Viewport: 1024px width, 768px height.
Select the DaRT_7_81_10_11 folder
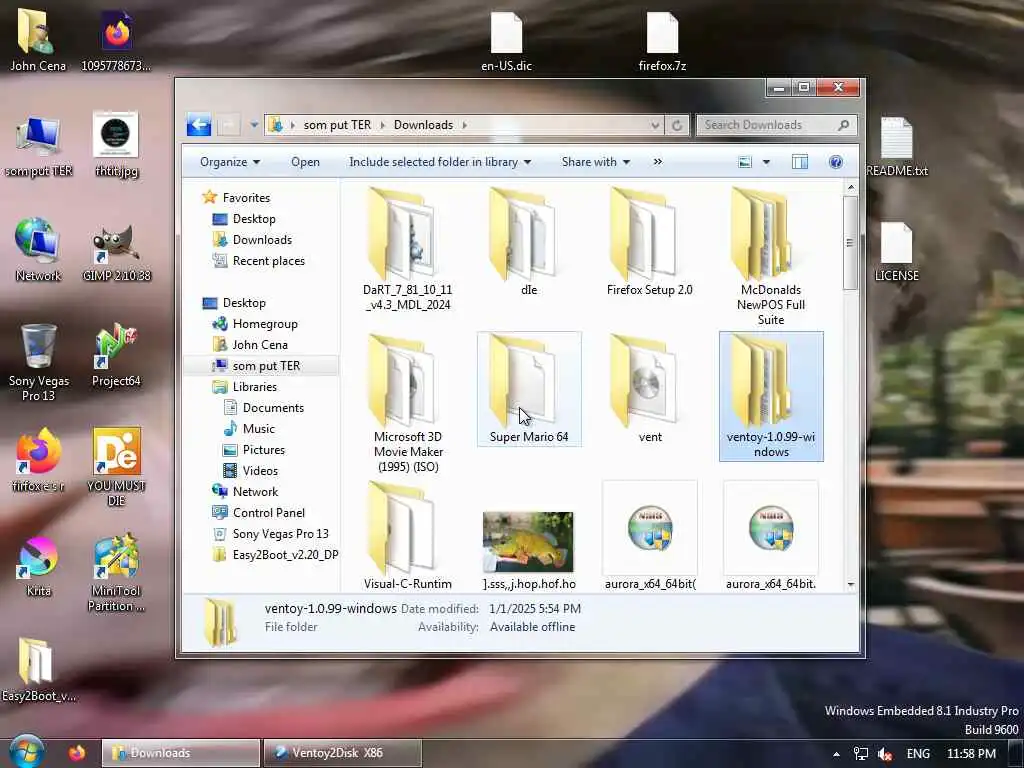(x=408, y=248)
